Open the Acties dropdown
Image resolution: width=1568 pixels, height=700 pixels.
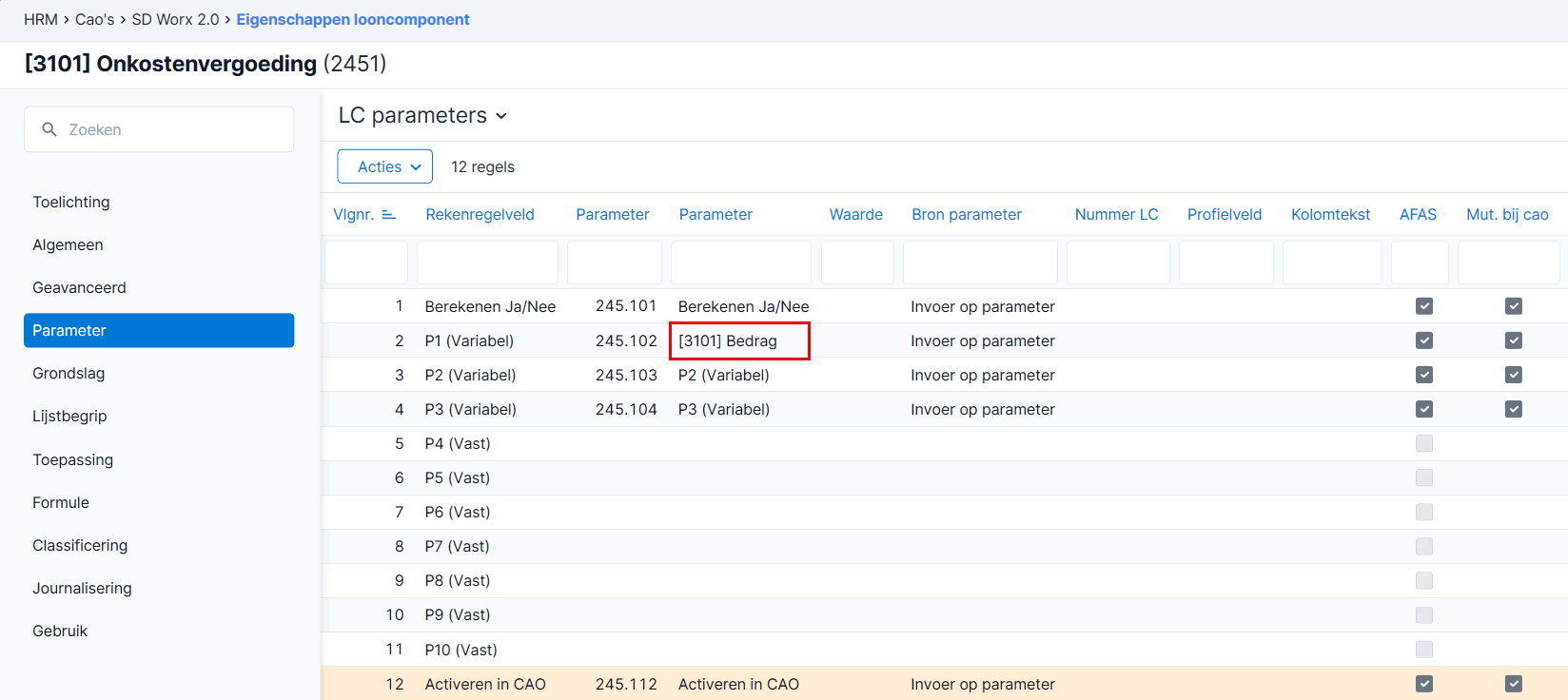point(385,166)
